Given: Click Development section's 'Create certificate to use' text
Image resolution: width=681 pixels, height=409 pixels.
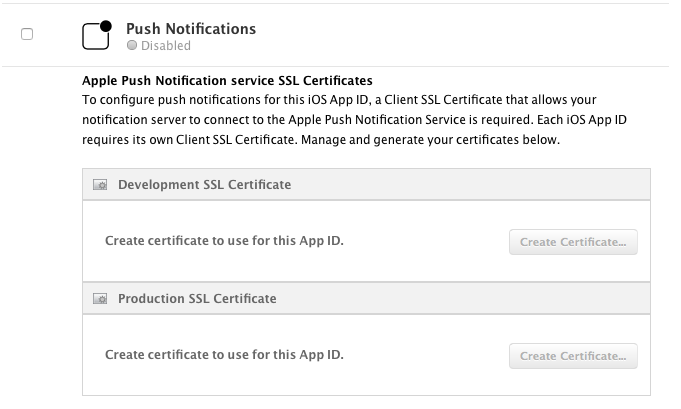Looking at the screenshot, I should (224, 241).
